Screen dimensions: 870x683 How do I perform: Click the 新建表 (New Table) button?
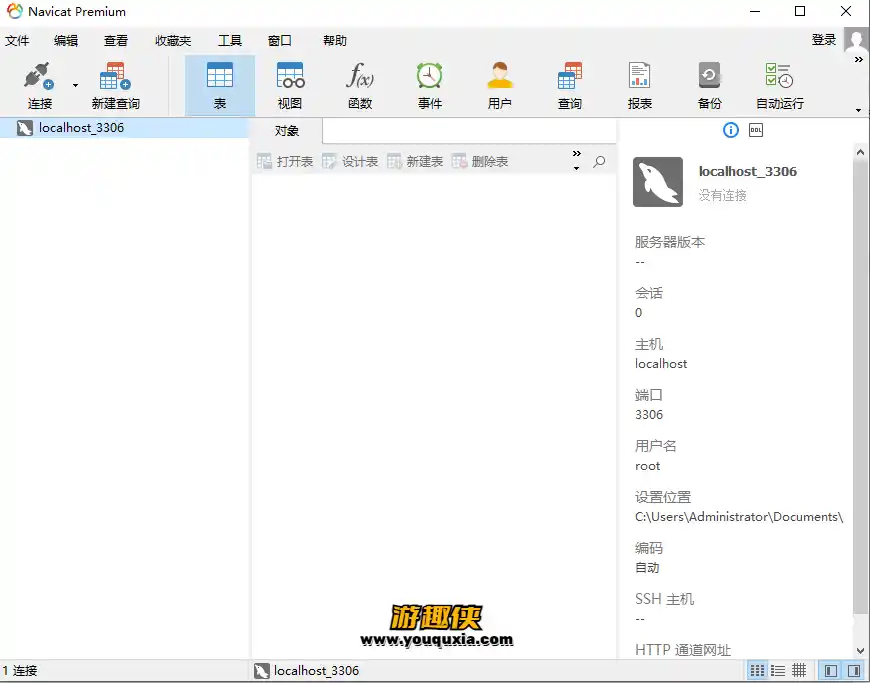click(415, 161)
